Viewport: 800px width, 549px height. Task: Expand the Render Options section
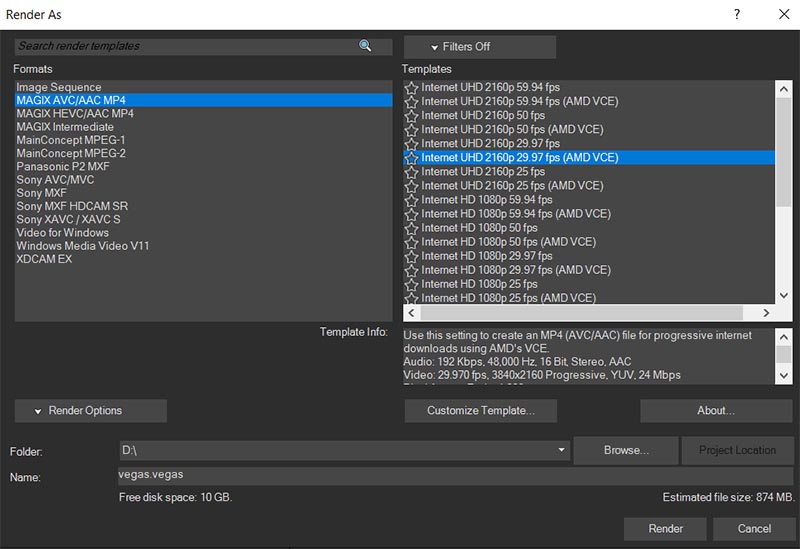[x=91, y=411]
